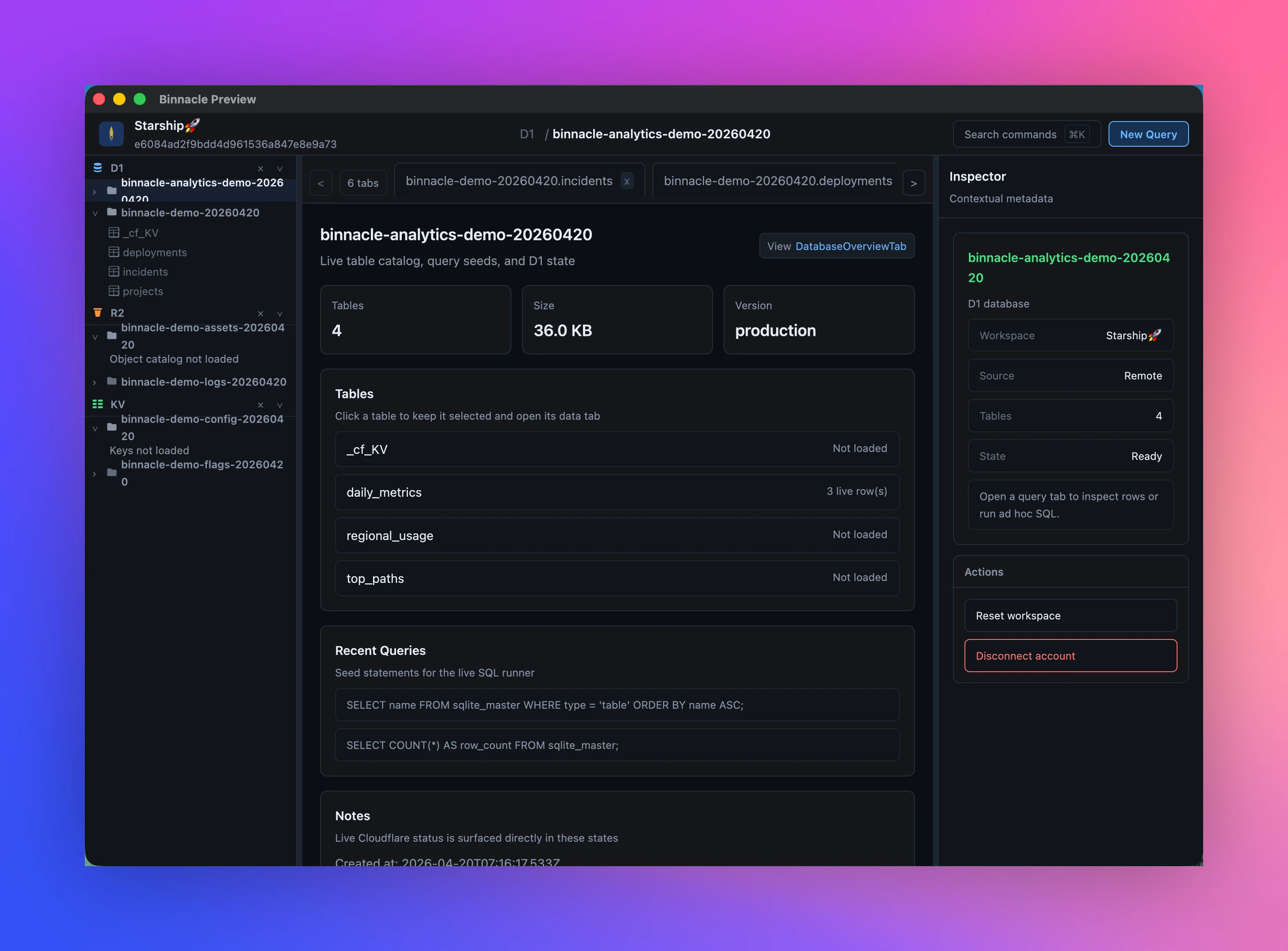Expand the binnacle-demo-flags namespace node
This screenshot has width=1288, height=951.
click(95, 474)
